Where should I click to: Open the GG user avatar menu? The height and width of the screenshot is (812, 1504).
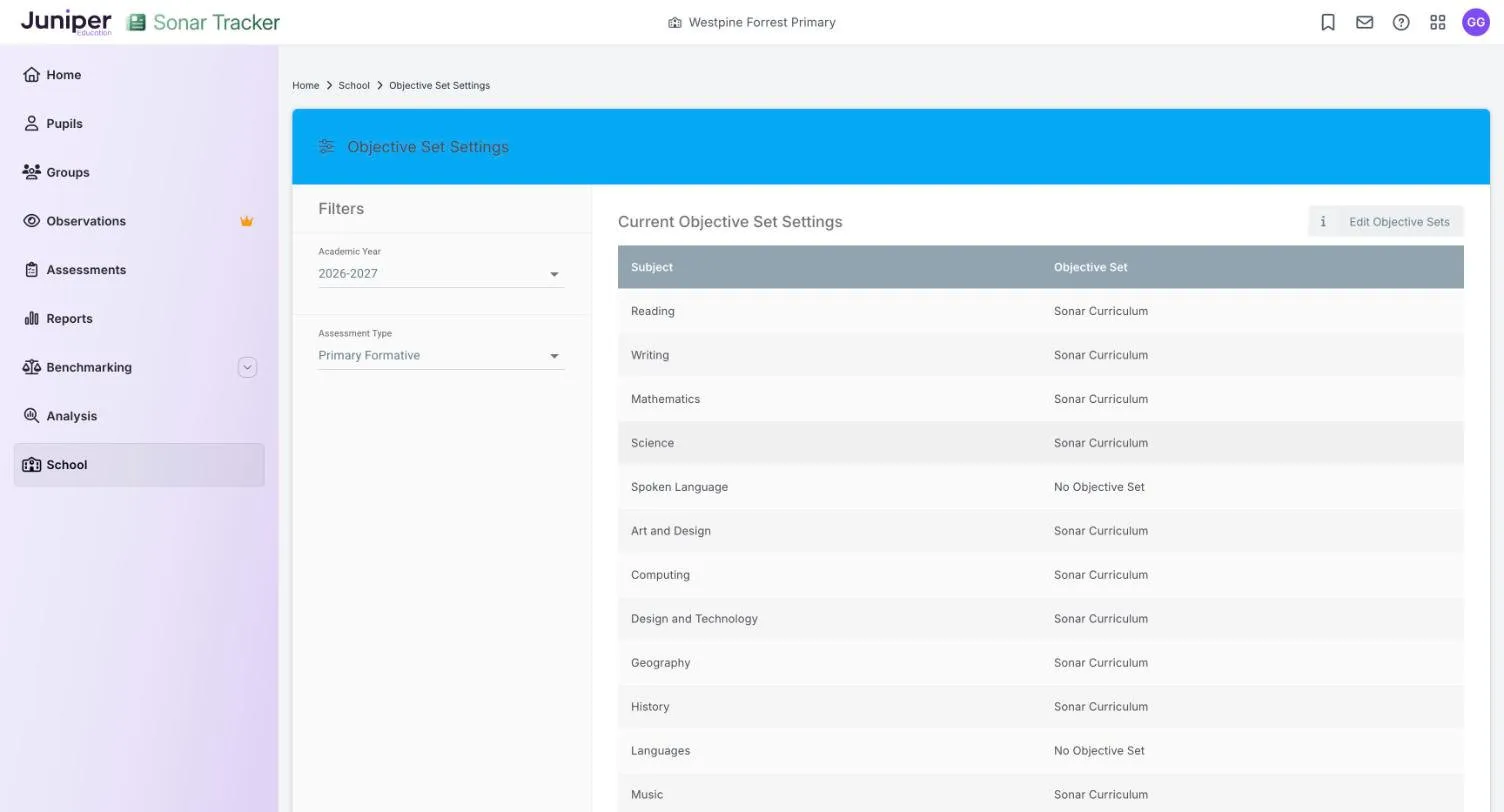tap(1476, 22)
